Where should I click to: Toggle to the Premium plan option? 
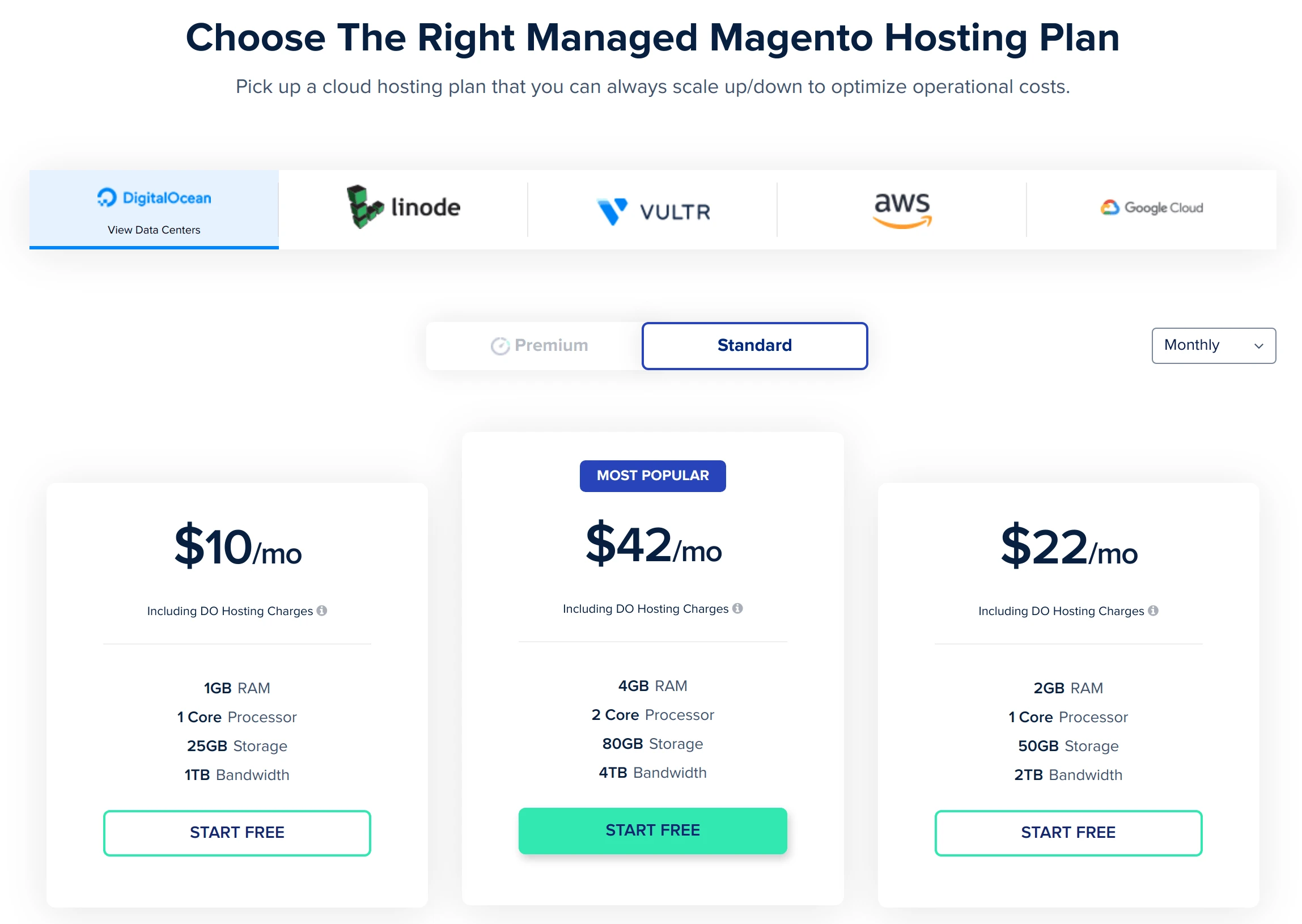coord(538,345)
